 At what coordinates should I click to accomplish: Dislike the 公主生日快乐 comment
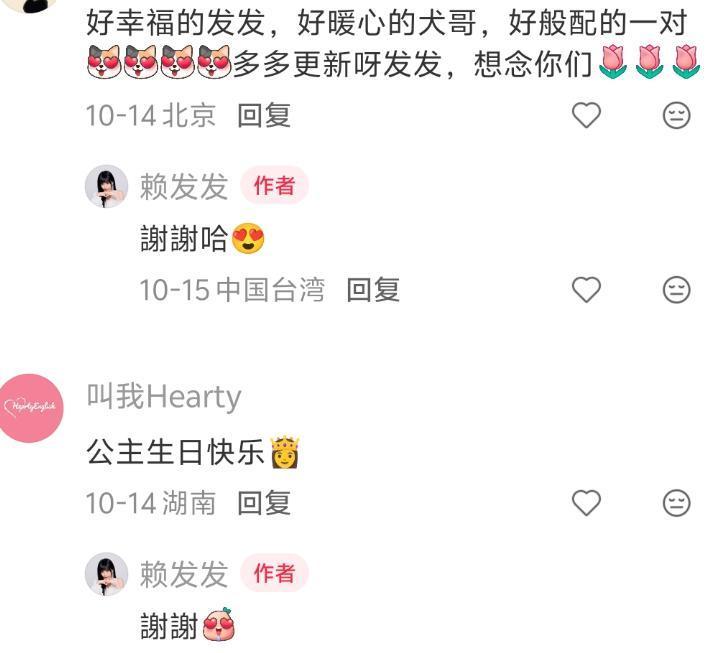[x=676, y=503]
